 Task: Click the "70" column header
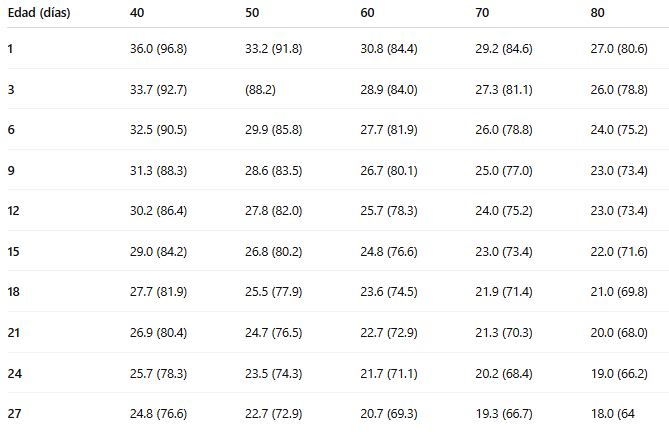tap(482, 15)
